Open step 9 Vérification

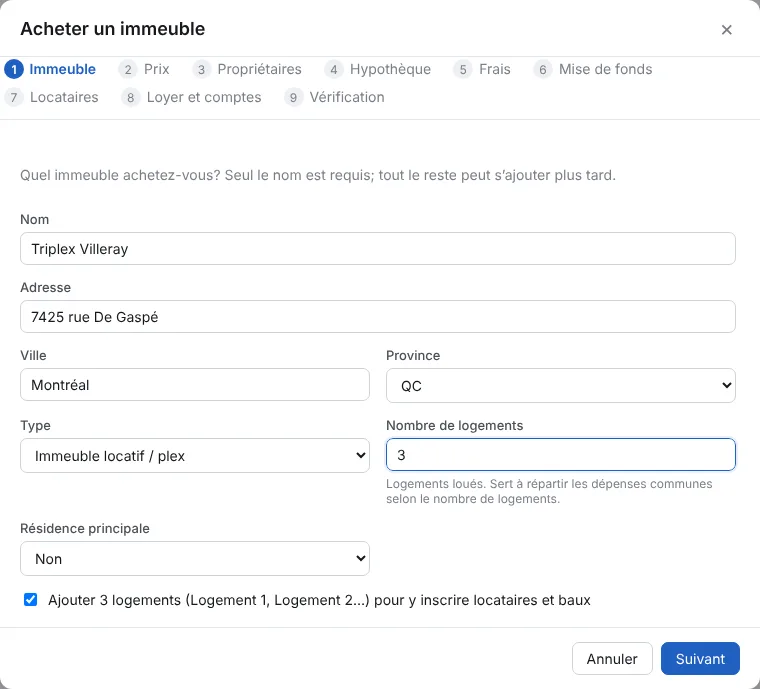pos(334,97)
